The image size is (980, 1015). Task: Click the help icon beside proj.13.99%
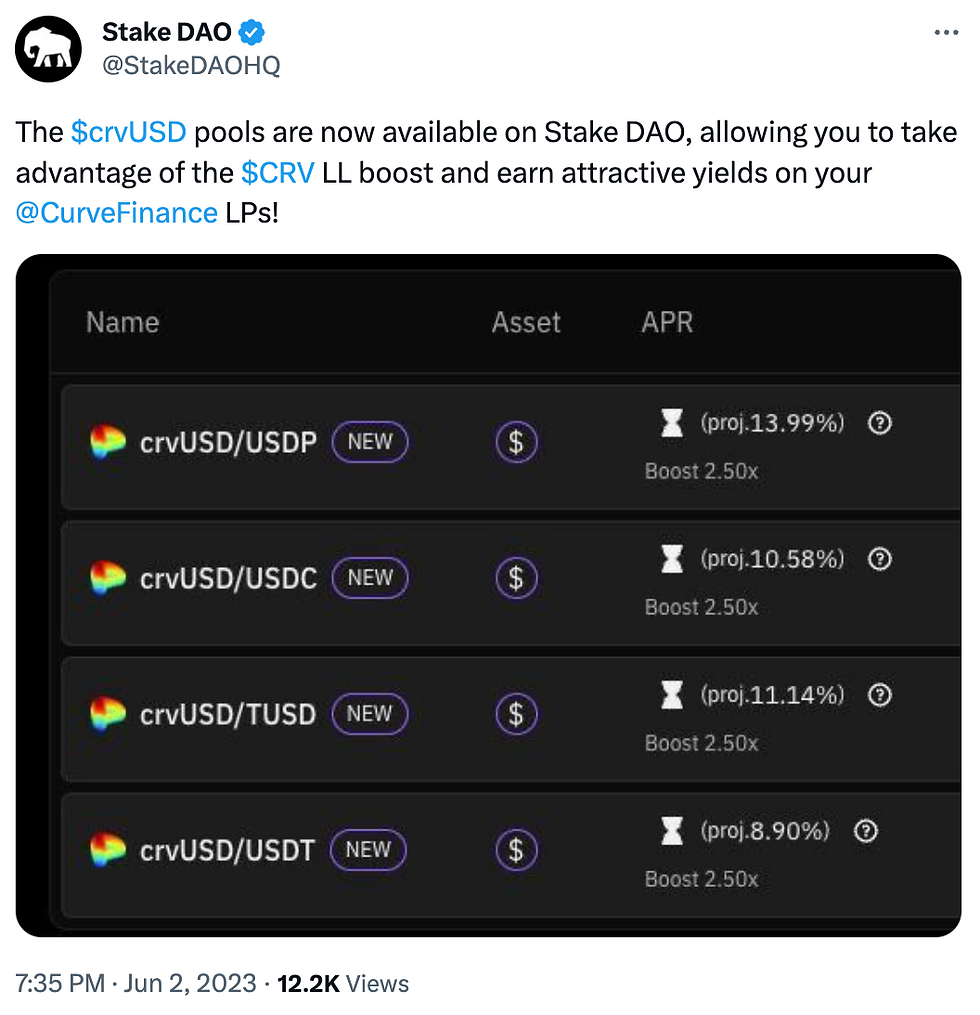coord(879,423)
